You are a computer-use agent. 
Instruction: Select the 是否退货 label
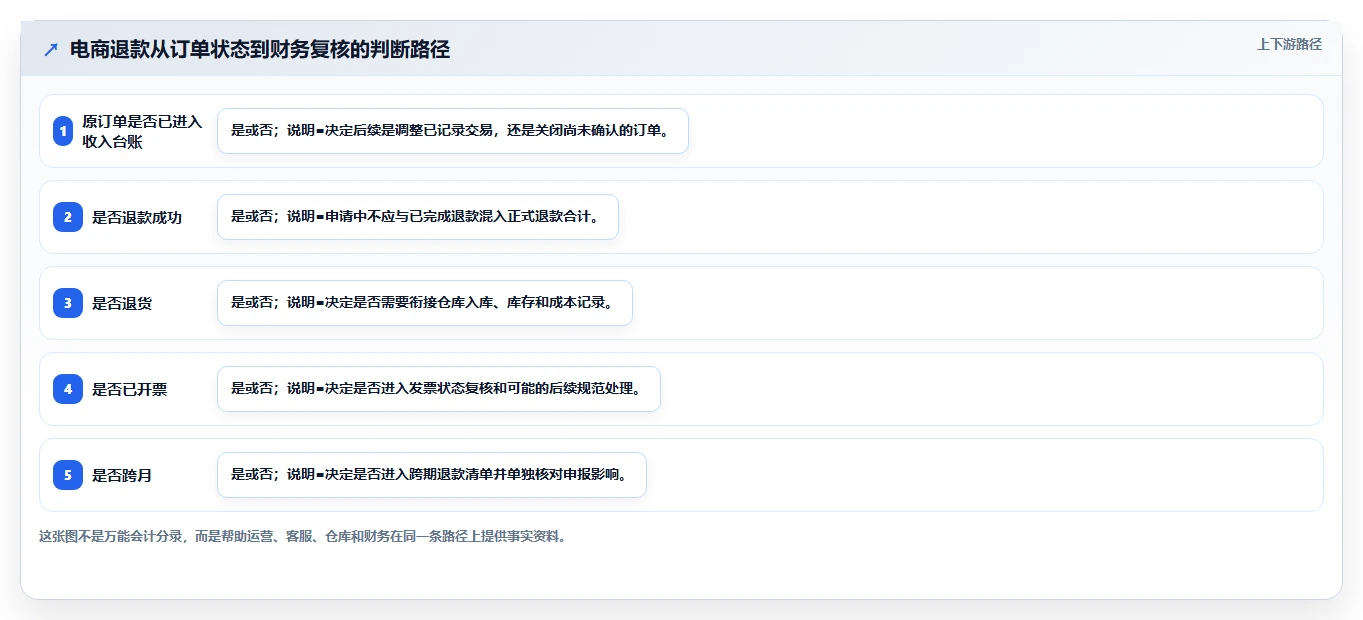122,303
